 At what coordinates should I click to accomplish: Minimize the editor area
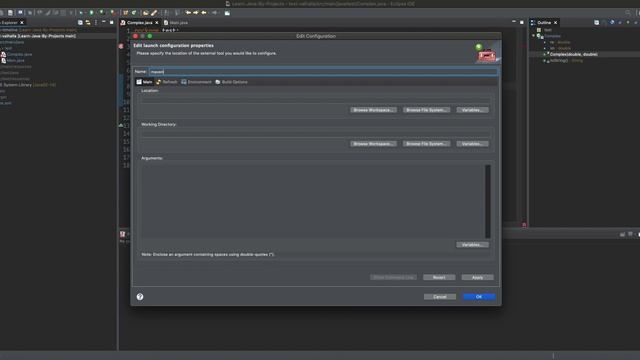(514, 22)
